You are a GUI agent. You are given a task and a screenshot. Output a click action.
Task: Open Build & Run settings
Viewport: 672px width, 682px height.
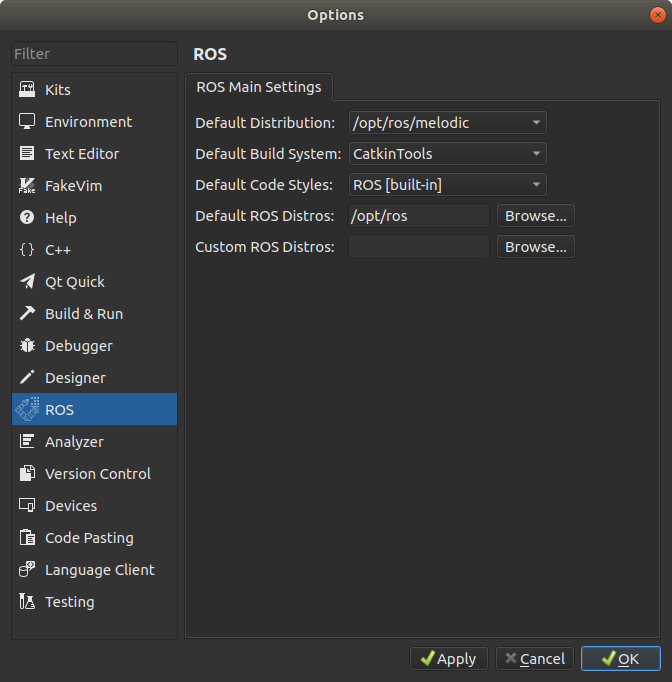coord(84,314)
